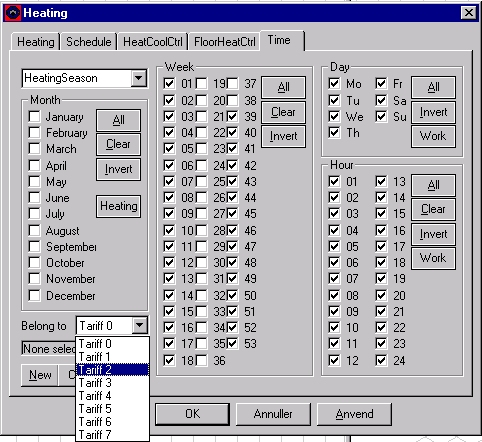Image resolution: width=482 pixels, height=442 pixels.
Task: Select Tariff 2 from the list
Action: pyautogui.click(x=113, y=370)
